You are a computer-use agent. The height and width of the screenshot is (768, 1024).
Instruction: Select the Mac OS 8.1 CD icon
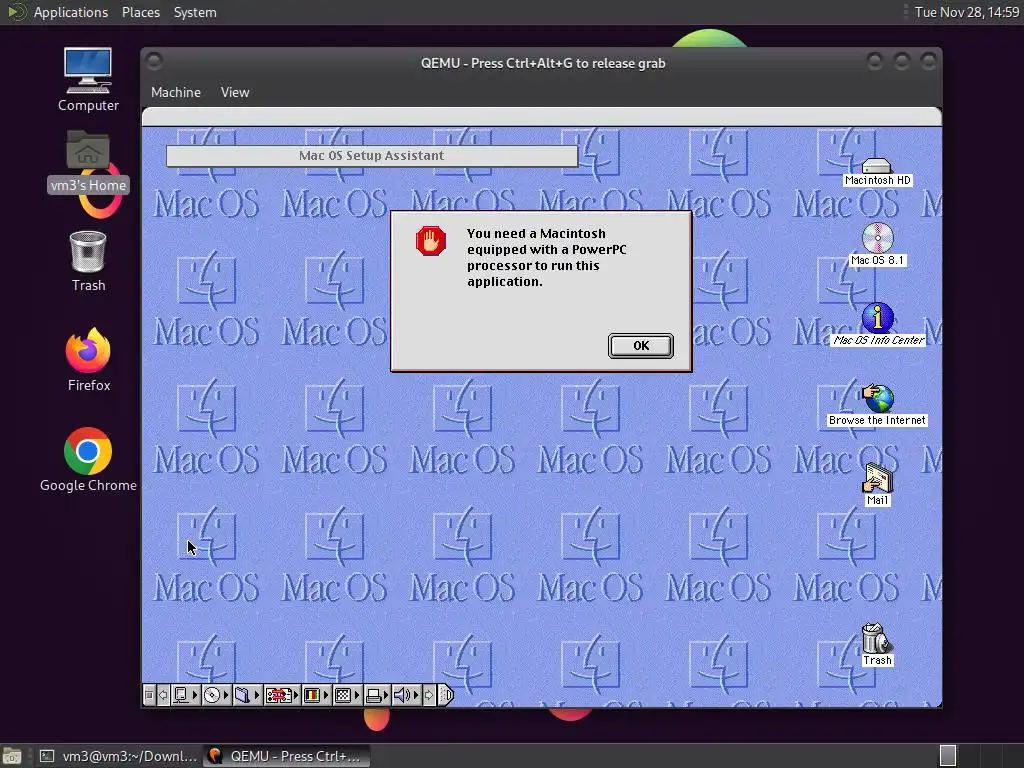point(877,244)
